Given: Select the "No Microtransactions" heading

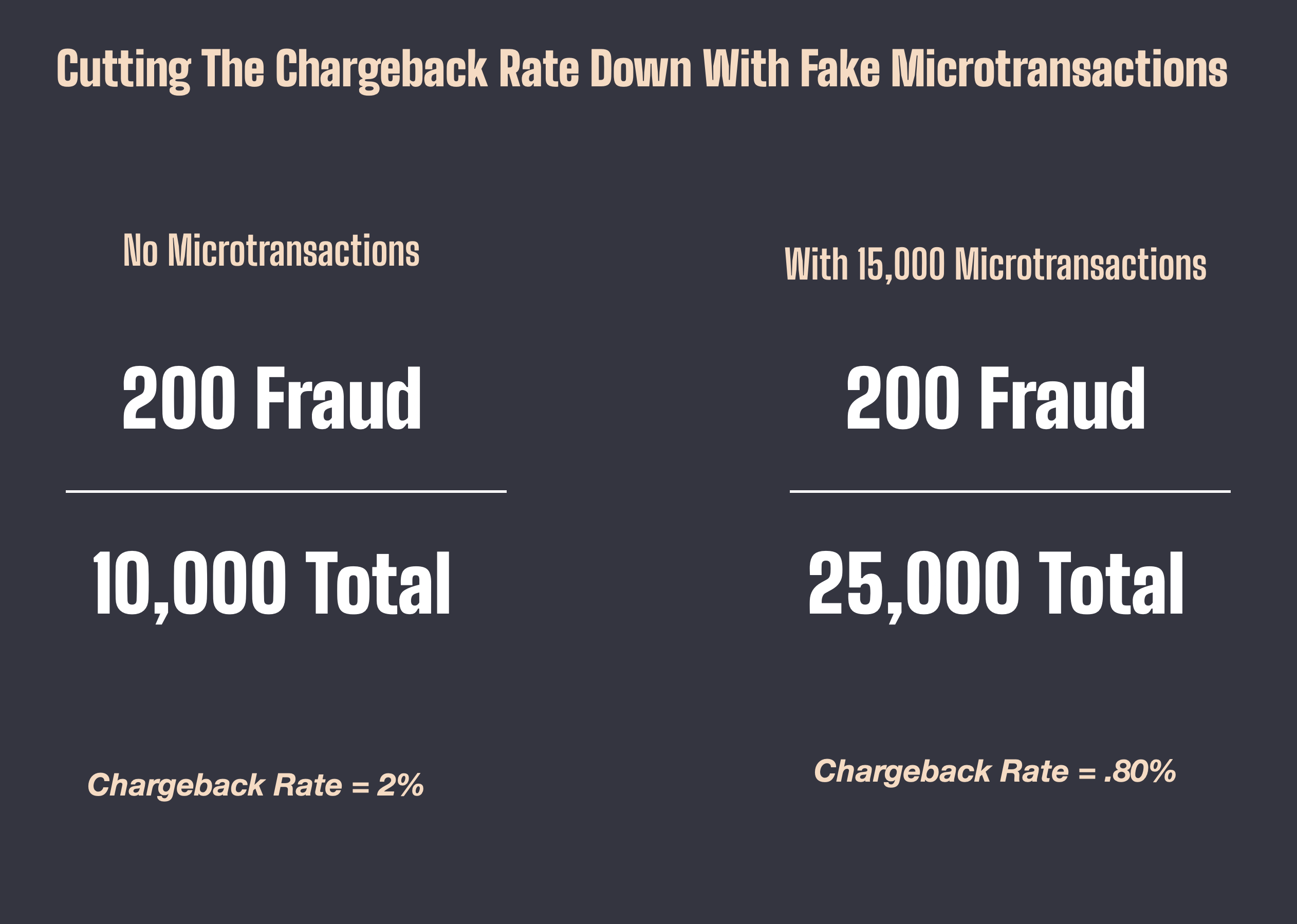Looking at the screenshot, I should click(271, 250).
